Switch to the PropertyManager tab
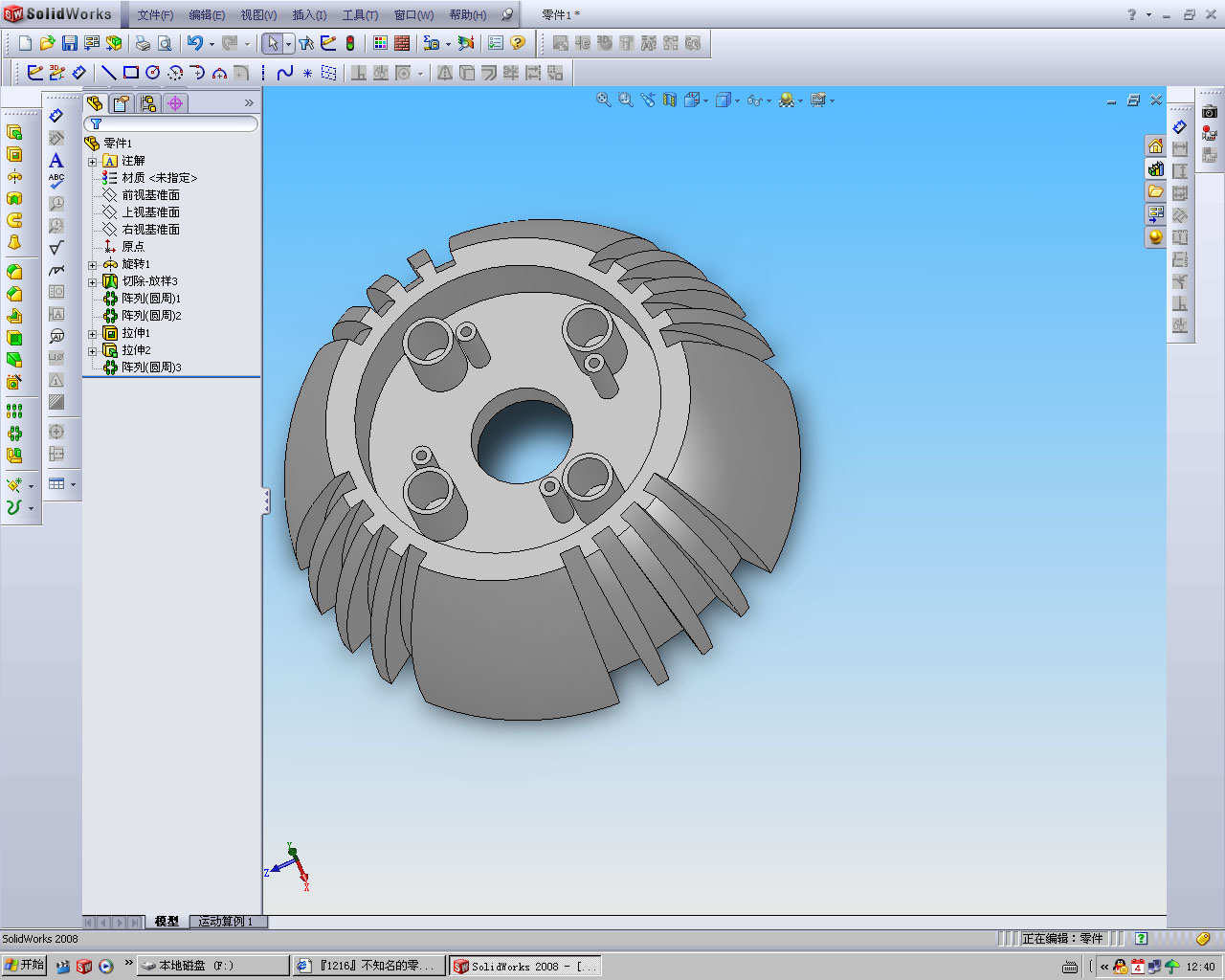 (121, 103)
